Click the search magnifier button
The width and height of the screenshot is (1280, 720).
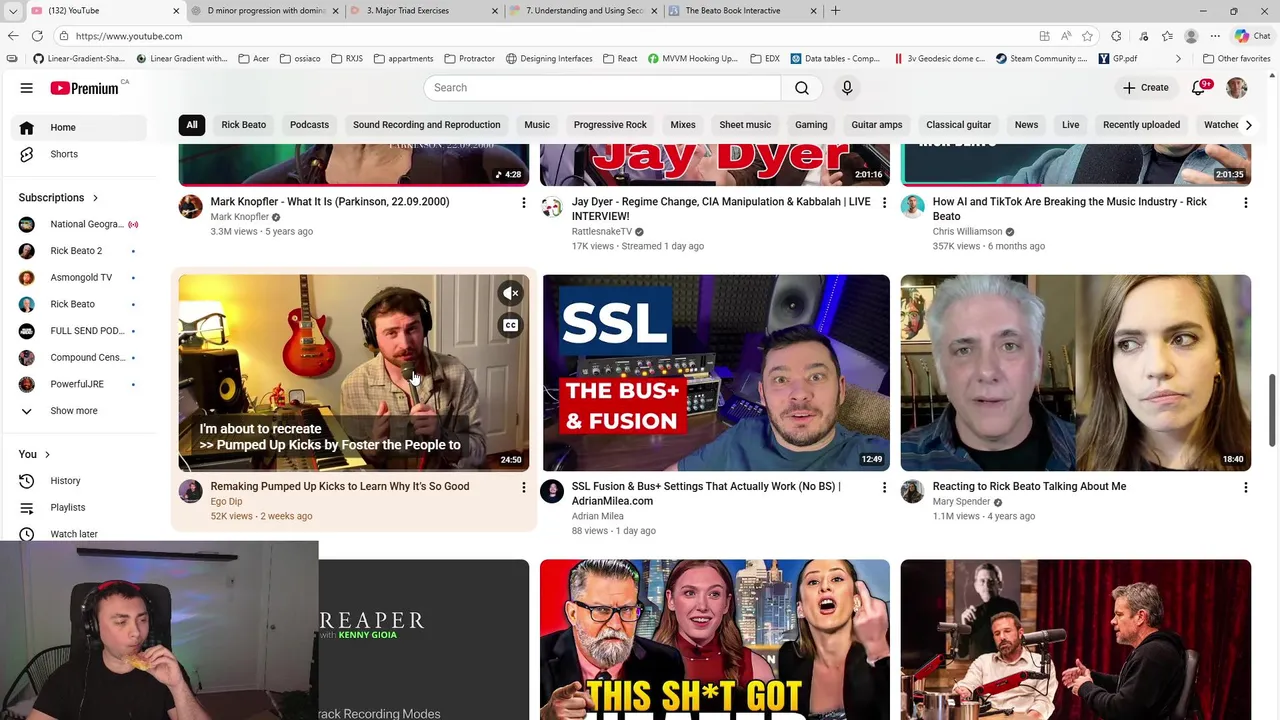click(802, 88)
